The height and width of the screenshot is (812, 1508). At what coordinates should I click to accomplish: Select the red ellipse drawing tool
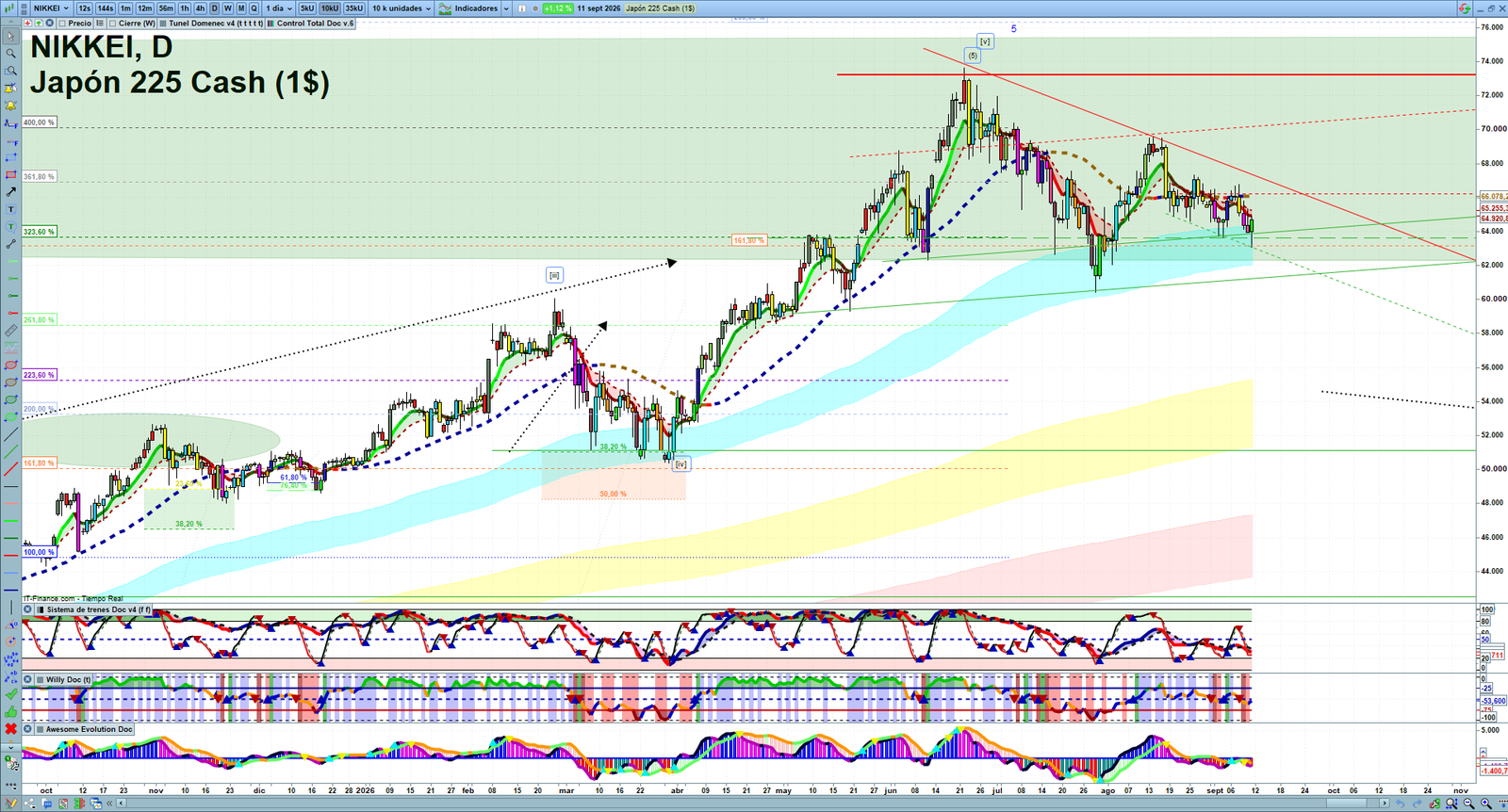coord(10,365)
